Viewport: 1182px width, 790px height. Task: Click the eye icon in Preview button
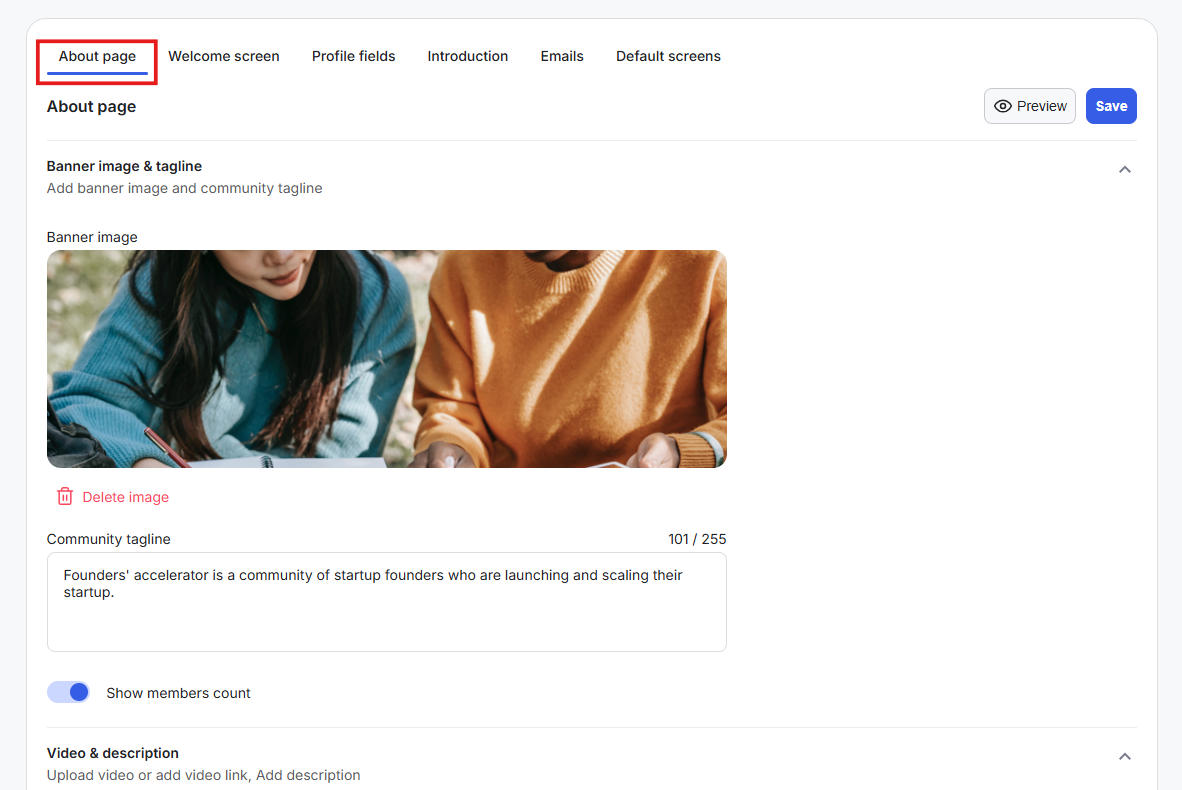[x=1003, y=106]
